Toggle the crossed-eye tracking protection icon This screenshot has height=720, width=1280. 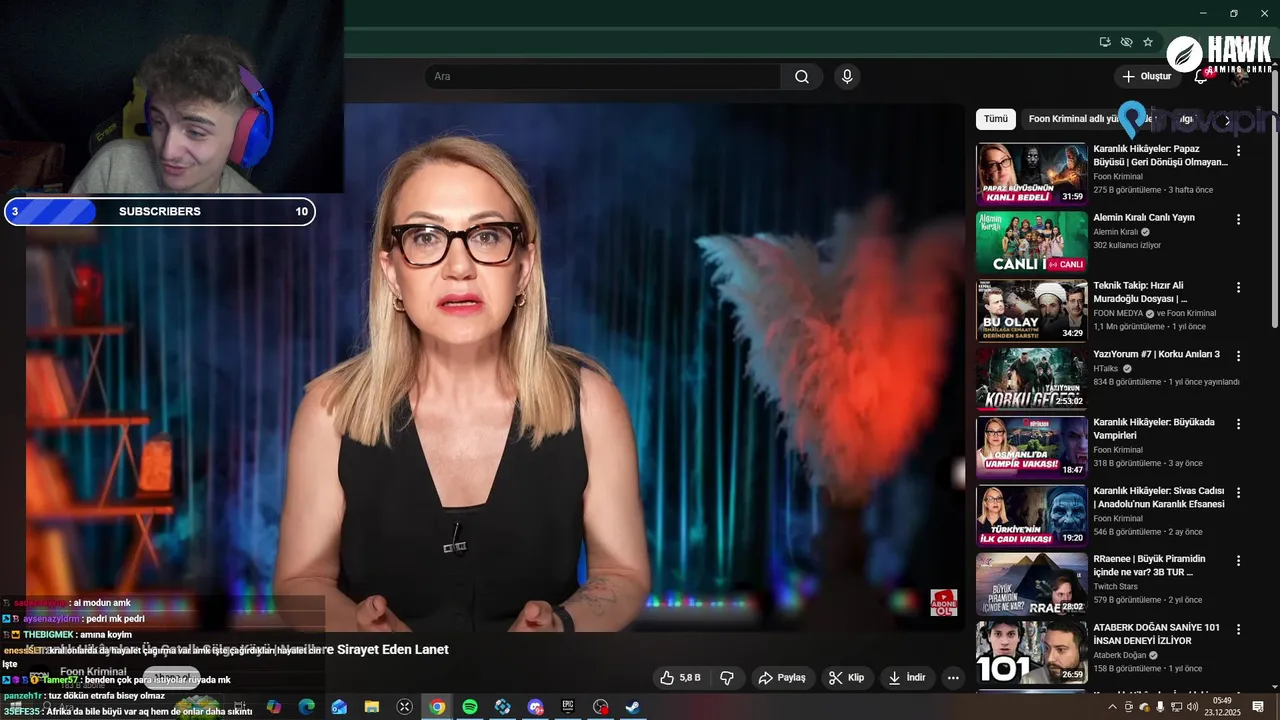click(x=1127, y=42)
